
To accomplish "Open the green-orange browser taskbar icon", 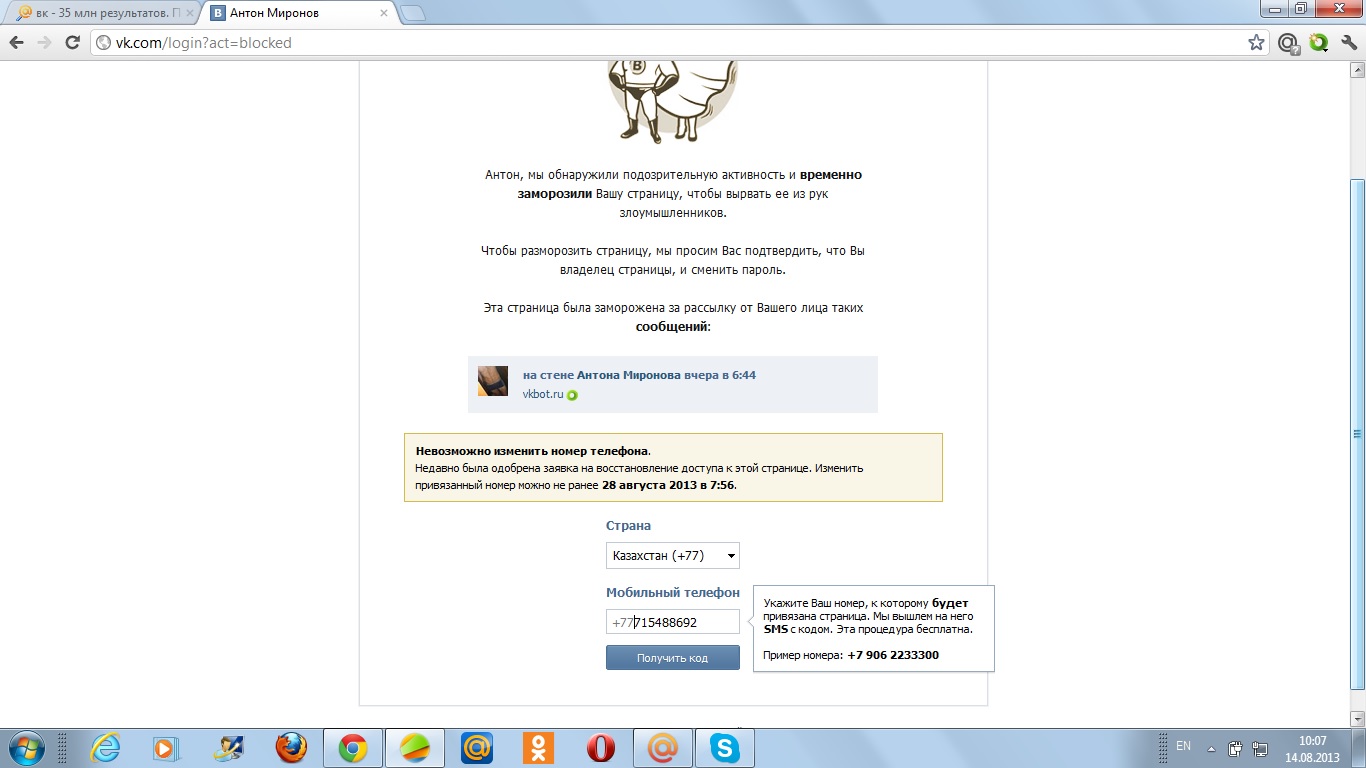I will [415, 748].
